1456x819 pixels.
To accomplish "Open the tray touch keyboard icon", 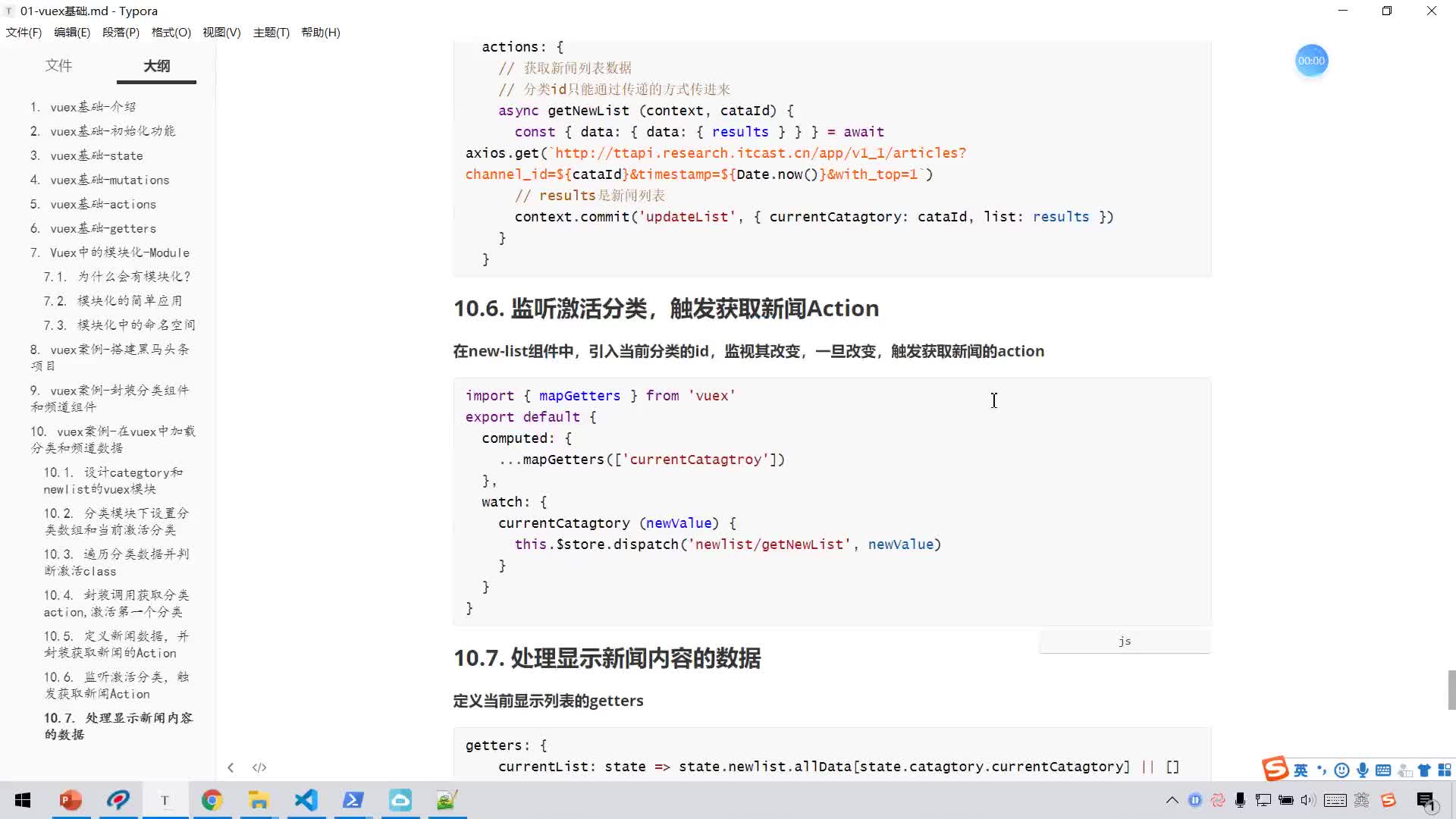I will pos(1335,800).
